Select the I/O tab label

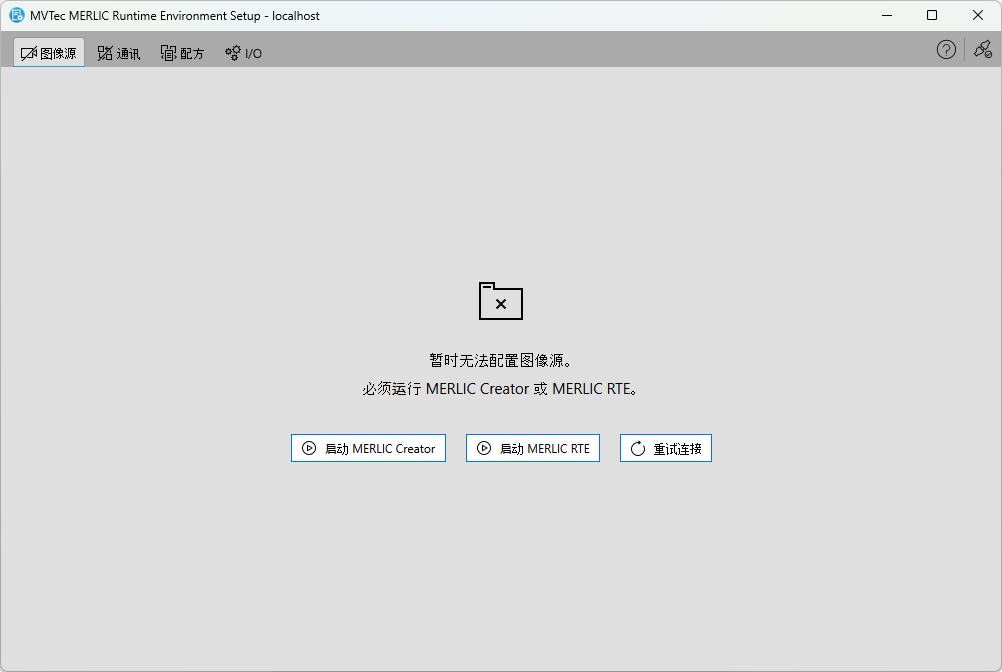point(253,54)
